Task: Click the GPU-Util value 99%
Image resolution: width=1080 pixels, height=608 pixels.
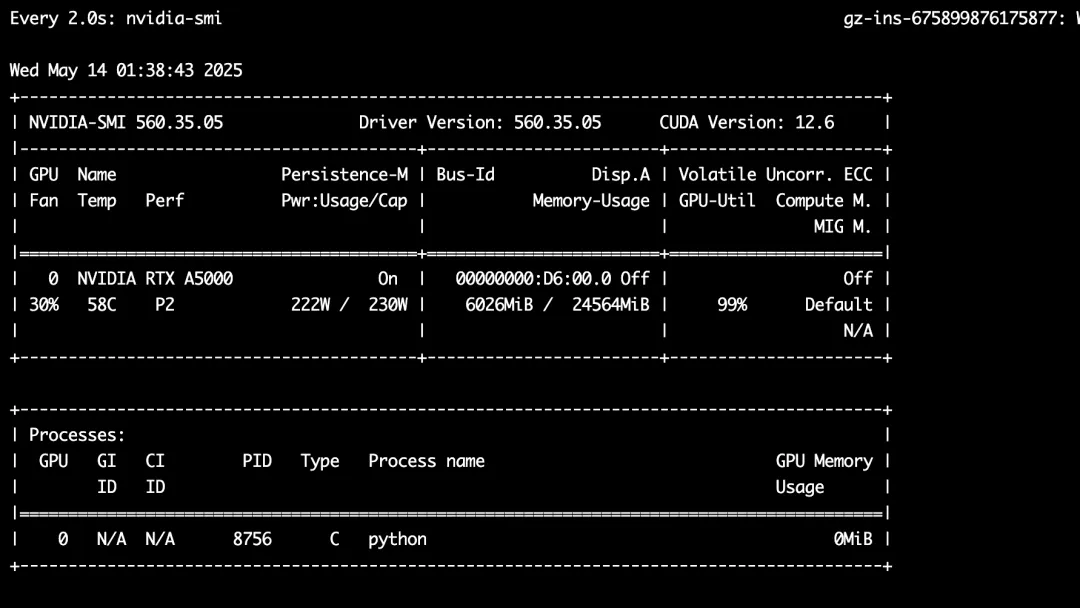Action: pyautogui.click(x=732, y=305)
